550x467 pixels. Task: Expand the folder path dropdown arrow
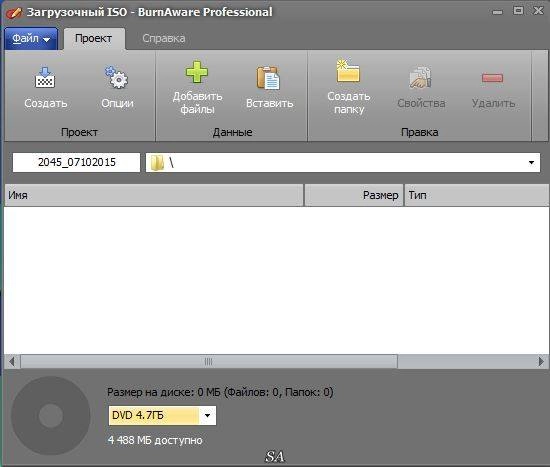[x=531, y=162]
